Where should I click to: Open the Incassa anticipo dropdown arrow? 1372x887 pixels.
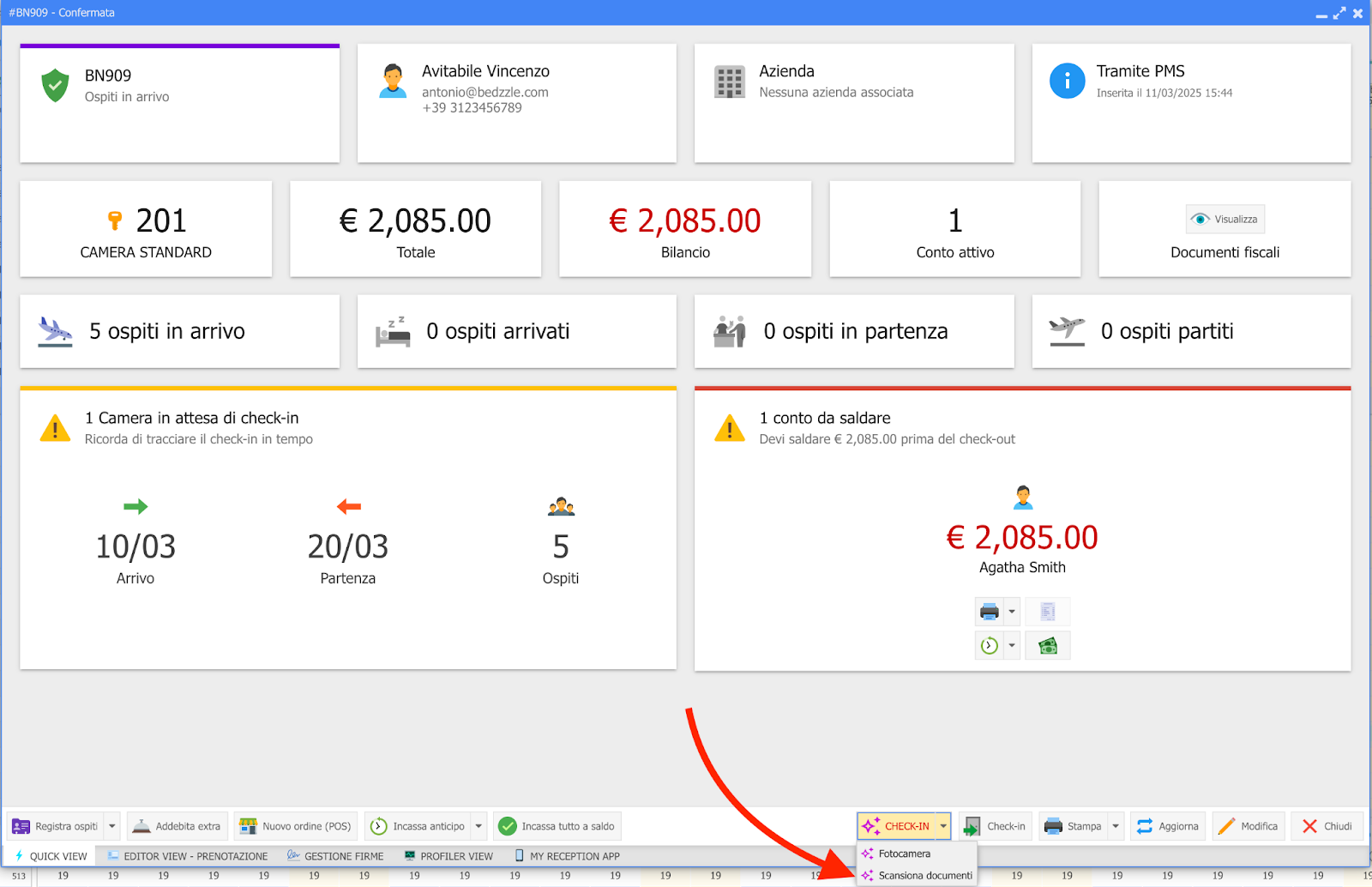pyautogui.click(x=478, y=826)
